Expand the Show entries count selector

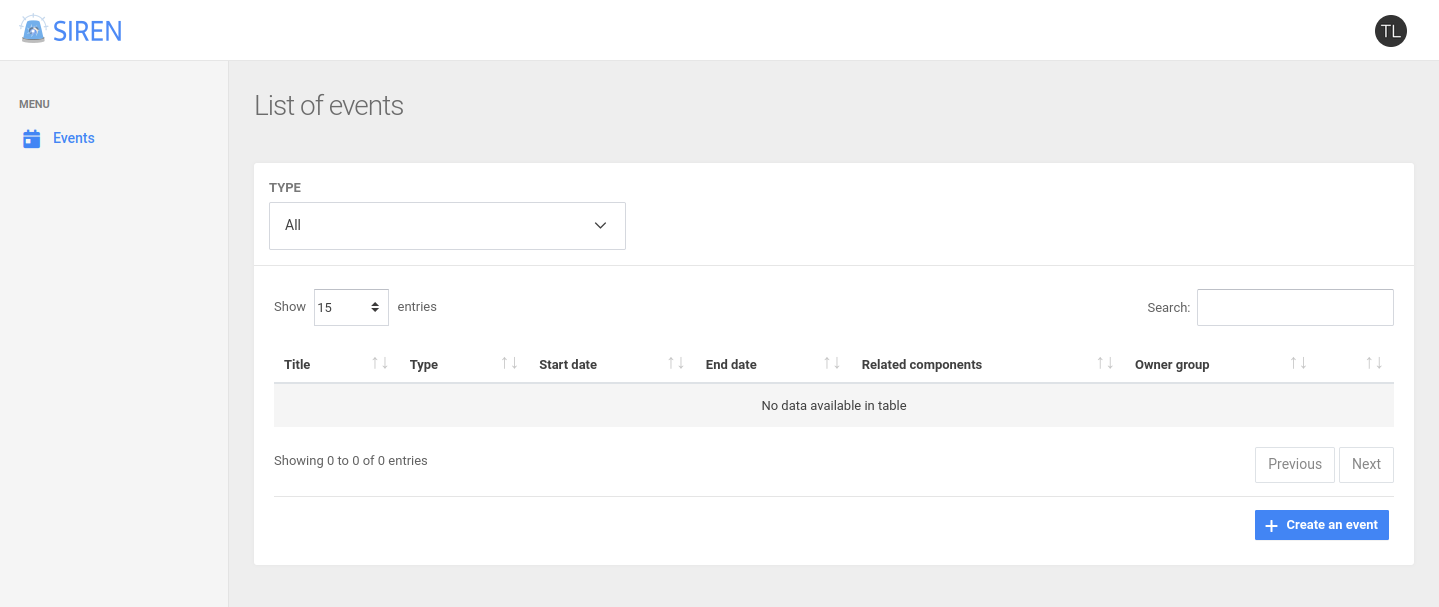(x=351, y=308)
